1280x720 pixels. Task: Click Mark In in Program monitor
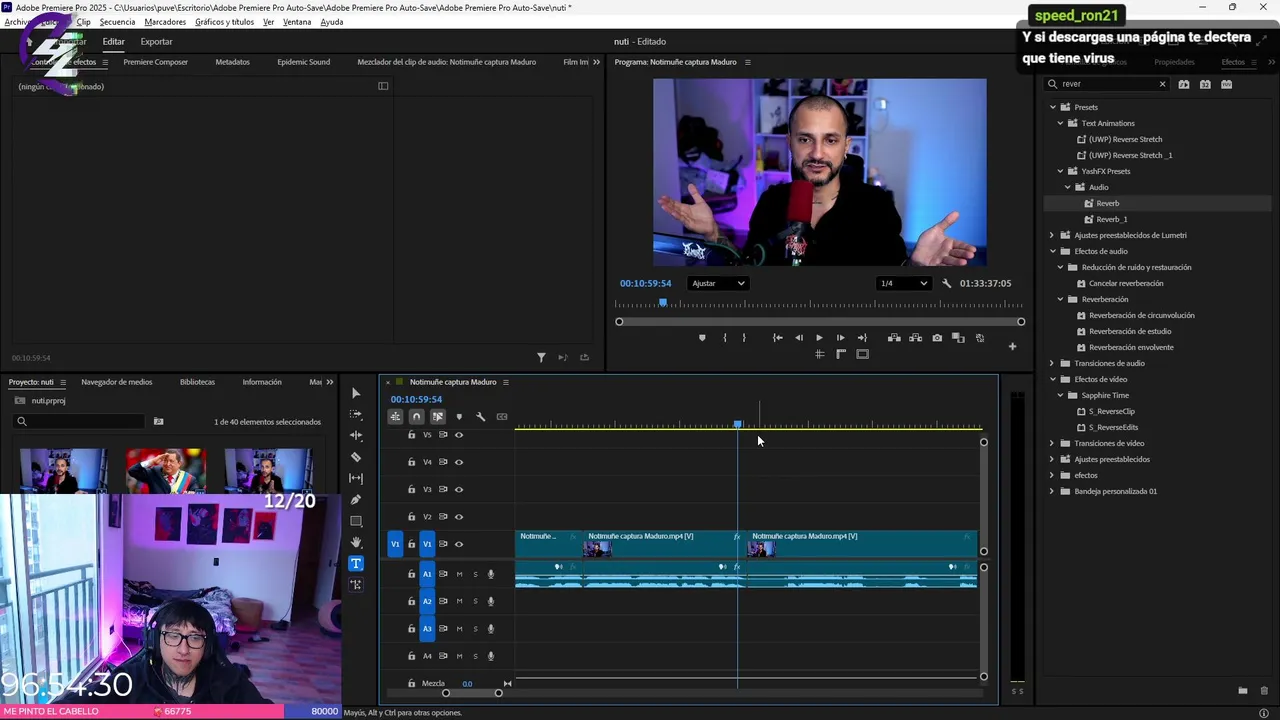click(725, 338)
